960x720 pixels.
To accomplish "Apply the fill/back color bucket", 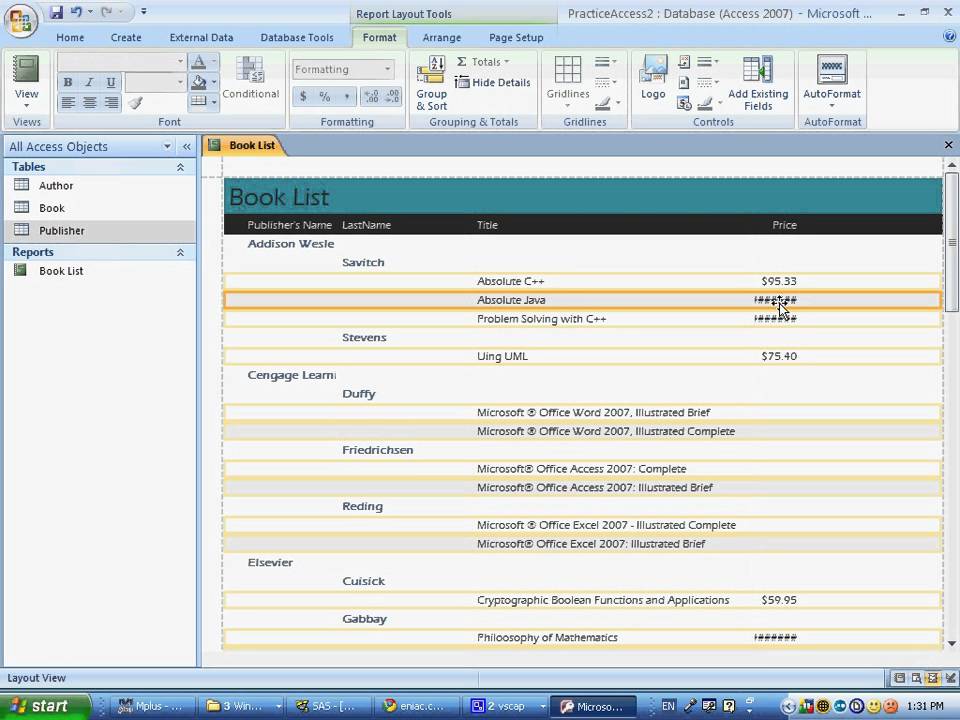I will [198, 82].
